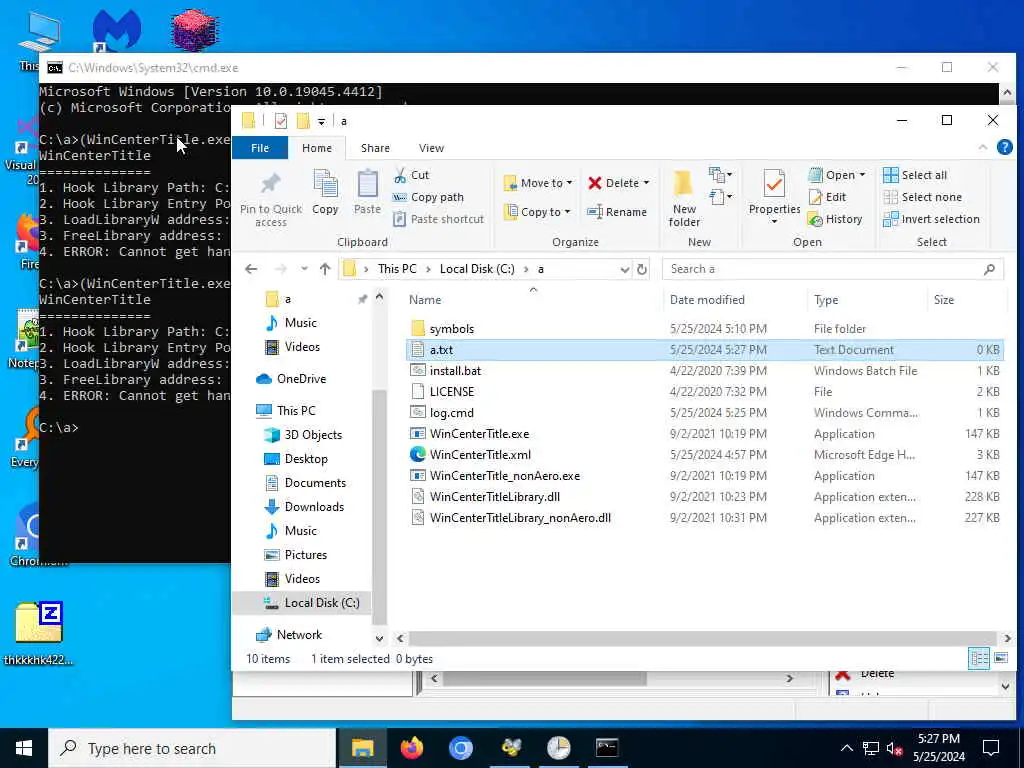Click Invert selection in ribbon
Viewport: 1024px width, 768px height.
[x=931, y=219]
